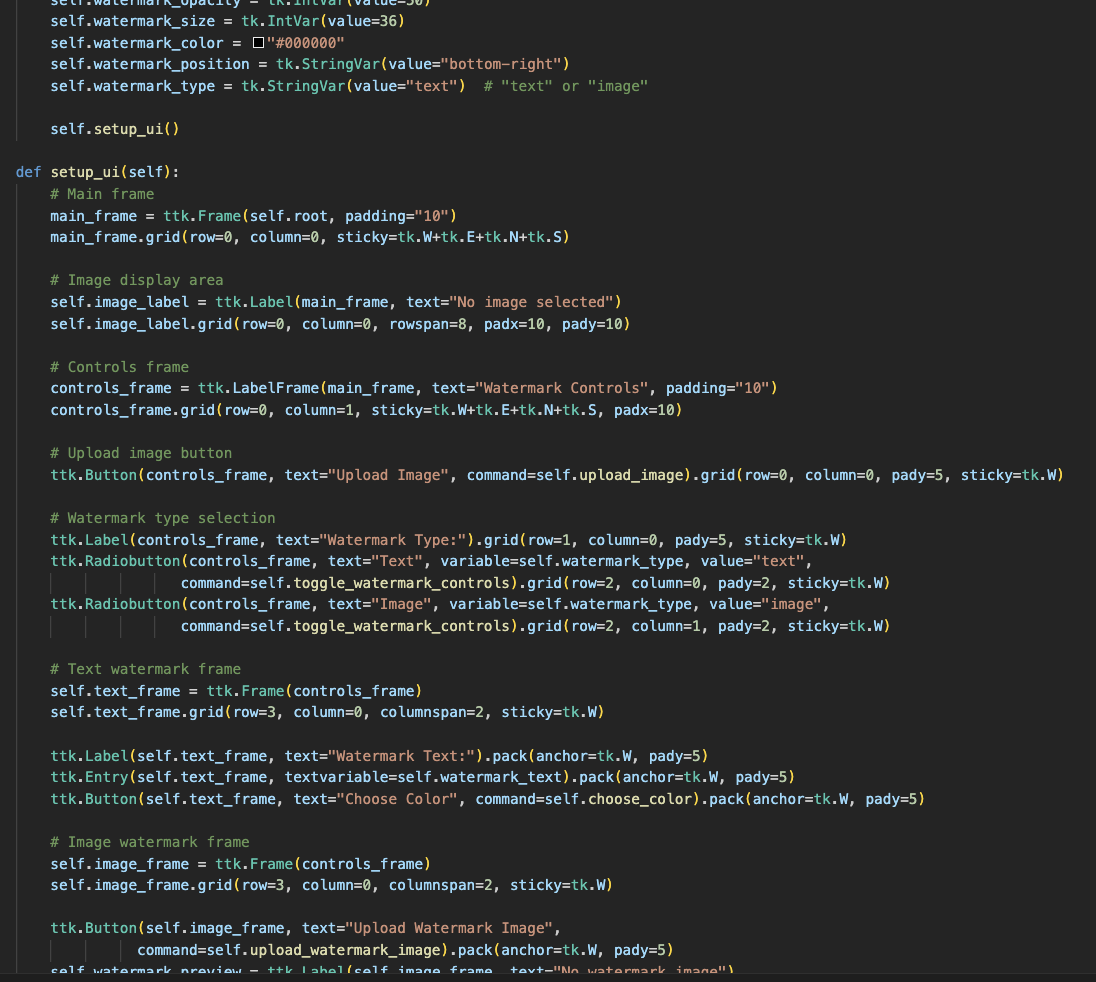The width and height of the screenshot is (1096, 982).
Task: Click 'command=self.upload_image' argument
Action: tap(575, 475)
